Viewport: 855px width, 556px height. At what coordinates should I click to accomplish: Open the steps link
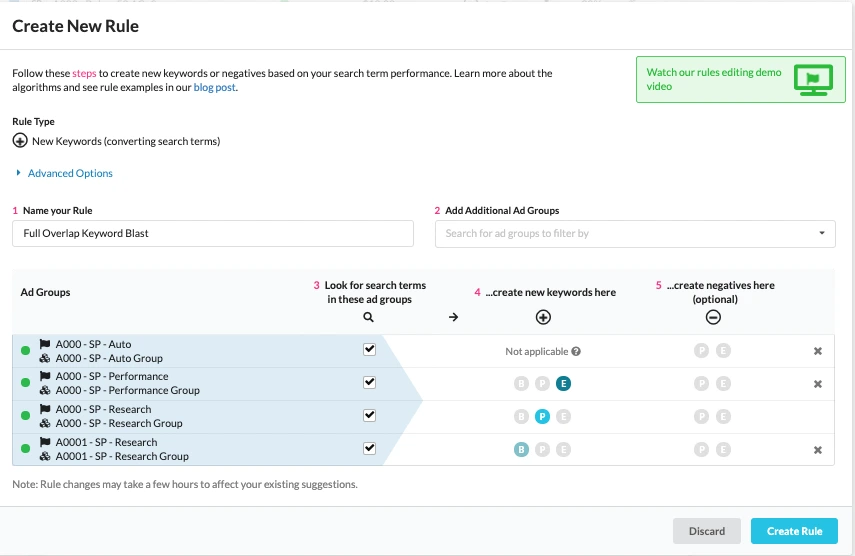(x=84, y=74)
